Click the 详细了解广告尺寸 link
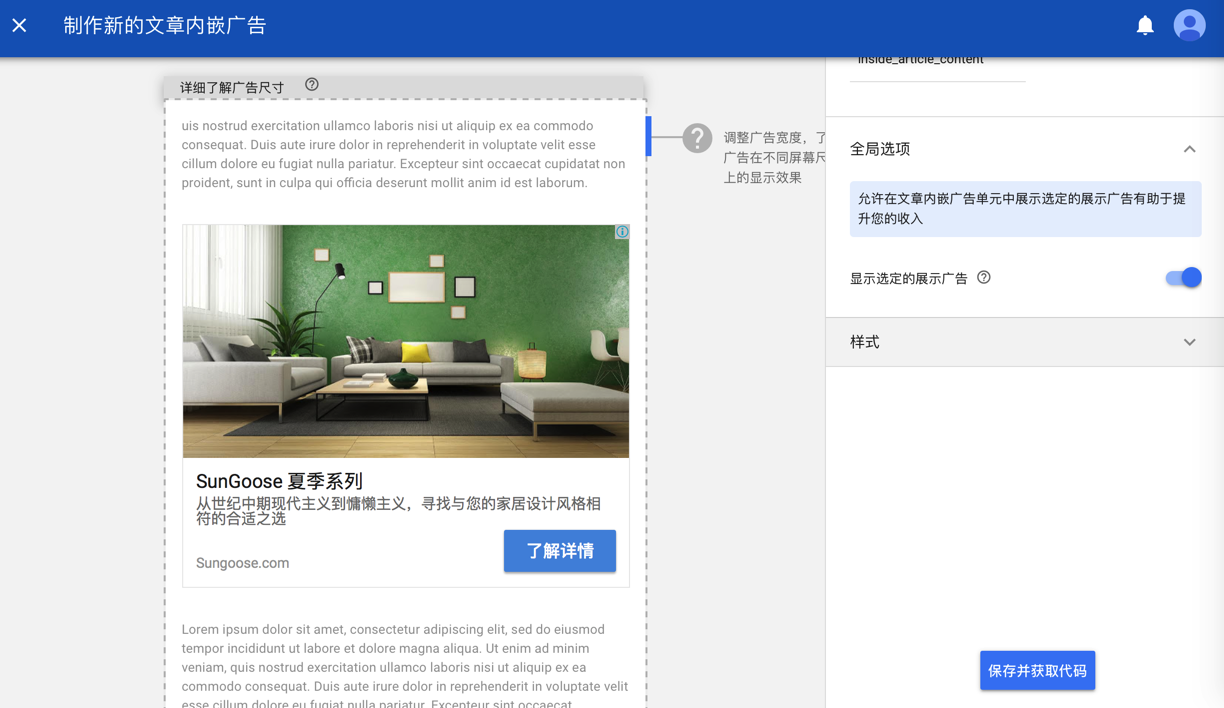 tap(232, 87)
